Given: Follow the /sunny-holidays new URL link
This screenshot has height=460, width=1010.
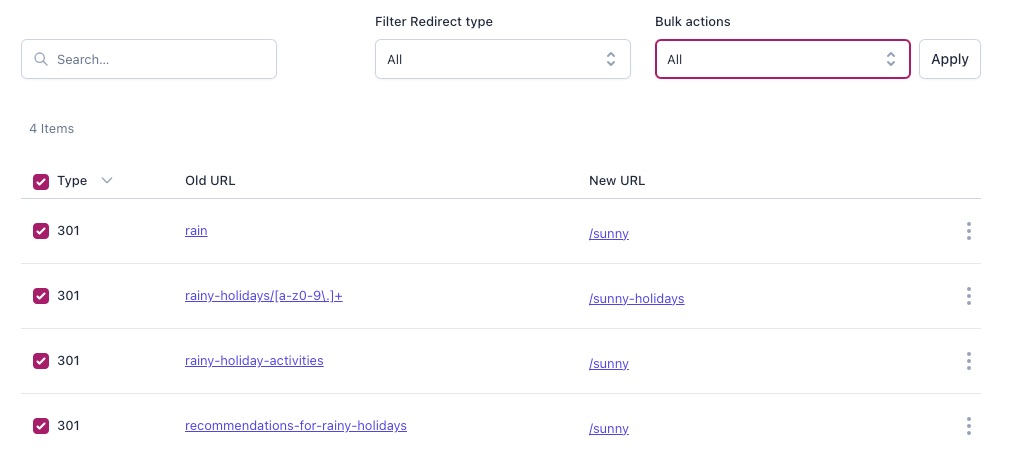Looking at the screenshot, I should 636,298.
